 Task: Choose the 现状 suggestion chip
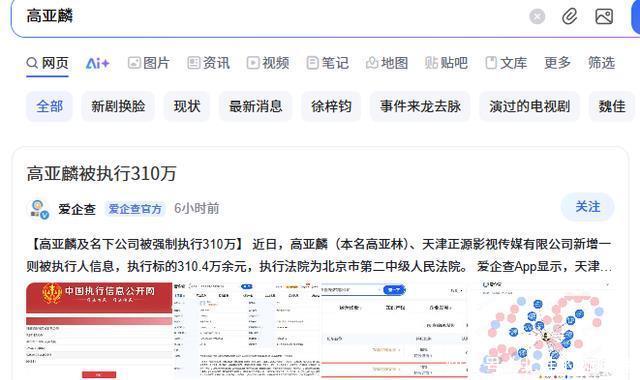(x=187, y=107)
